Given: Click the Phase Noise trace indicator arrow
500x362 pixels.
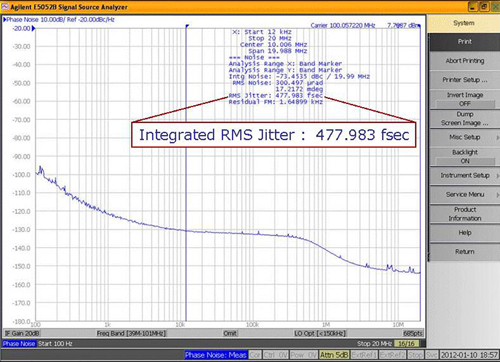Looking at the screenshot, I should pos(5,20).
